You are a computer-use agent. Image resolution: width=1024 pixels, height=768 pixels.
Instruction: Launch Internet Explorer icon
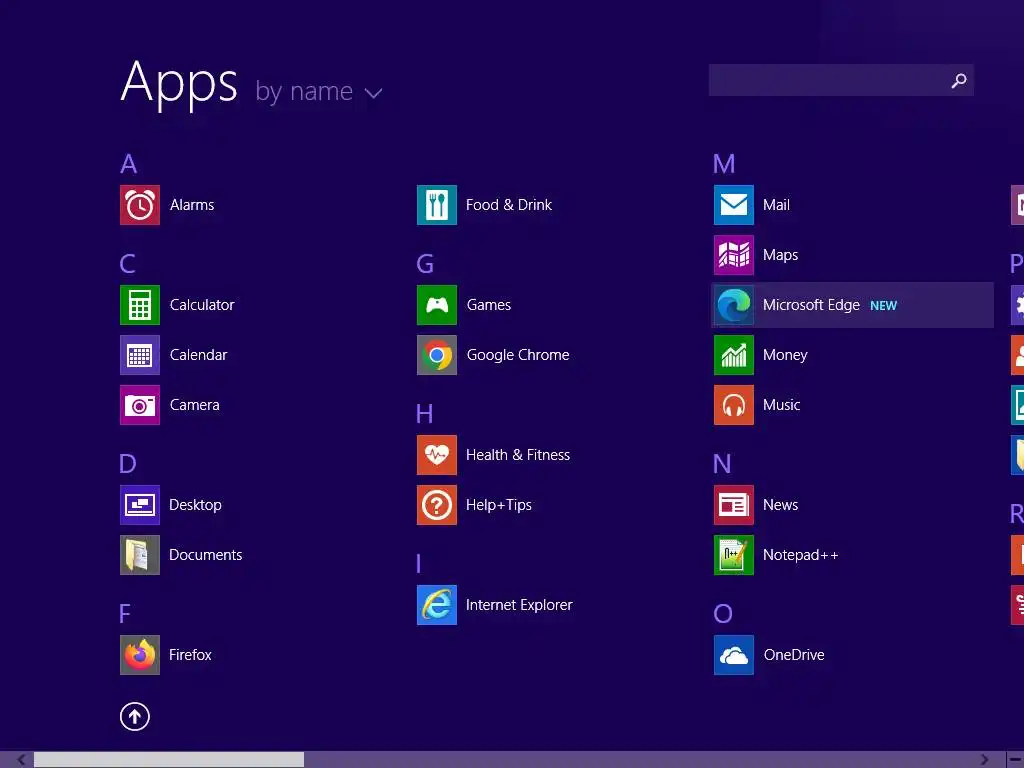437,605
